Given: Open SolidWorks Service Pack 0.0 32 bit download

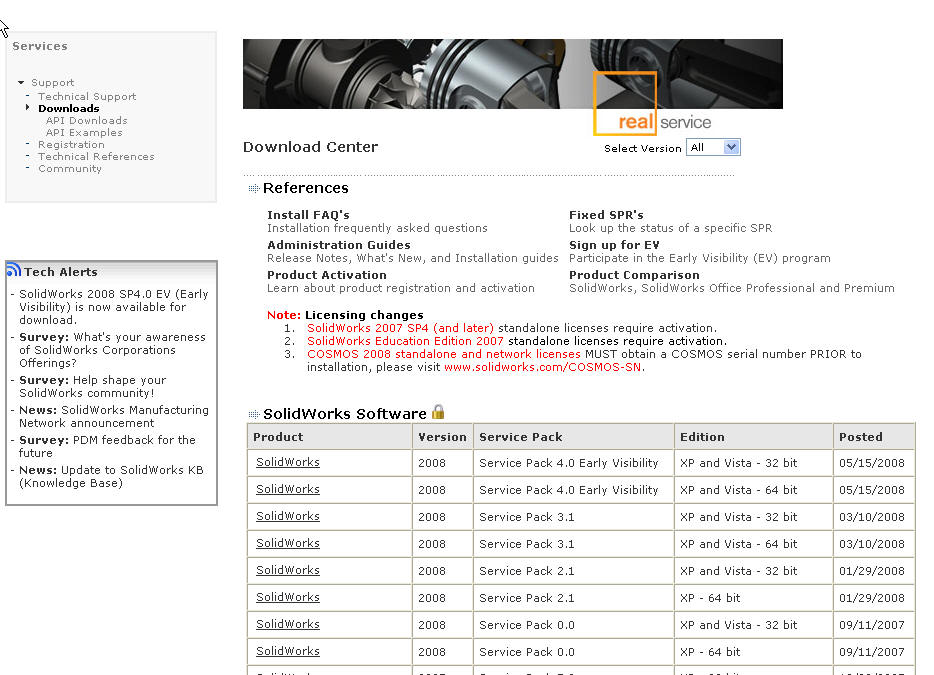Looking at the screenshot, I should click(x=288, y=624).
